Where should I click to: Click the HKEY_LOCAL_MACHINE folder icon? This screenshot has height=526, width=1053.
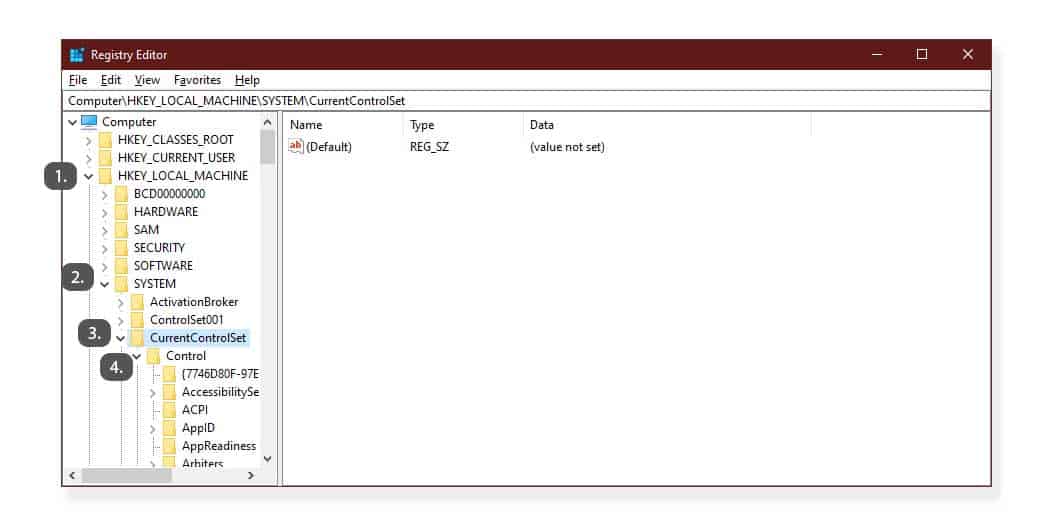pyautogui.click(x=105, y=176)
